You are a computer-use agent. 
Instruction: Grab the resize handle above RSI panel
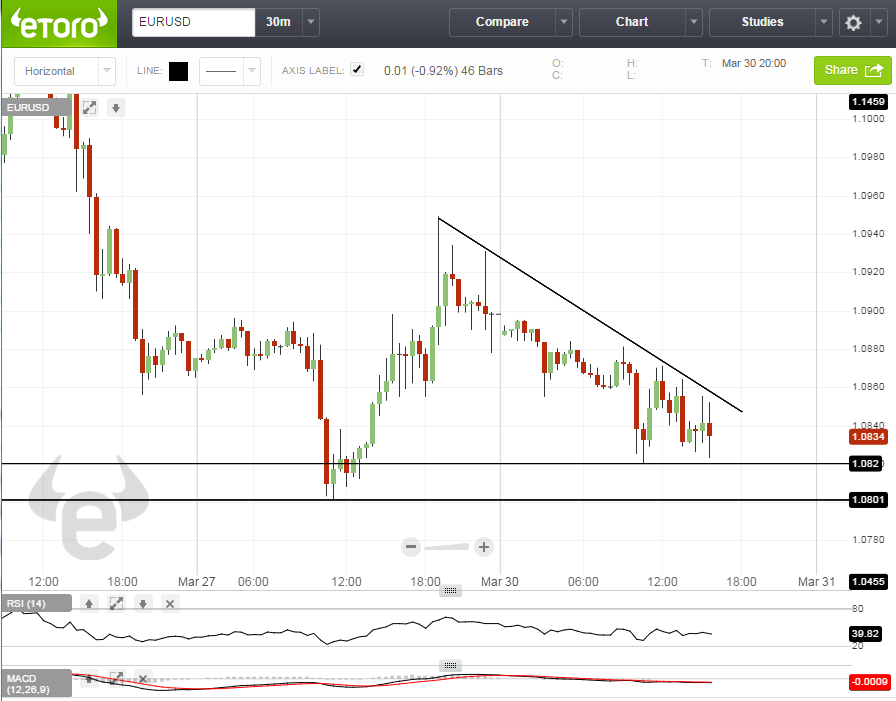pyautogui.click(x=450, y=590)
